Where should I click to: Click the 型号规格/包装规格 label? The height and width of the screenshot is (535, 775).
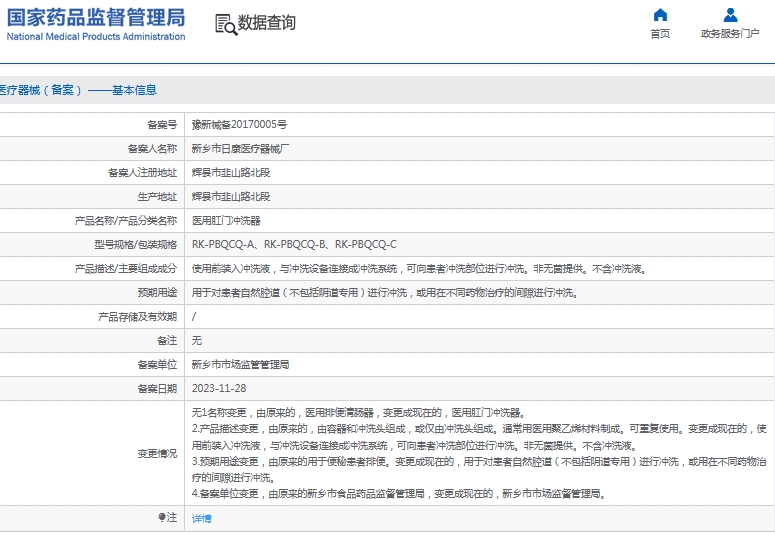[135, 245]
